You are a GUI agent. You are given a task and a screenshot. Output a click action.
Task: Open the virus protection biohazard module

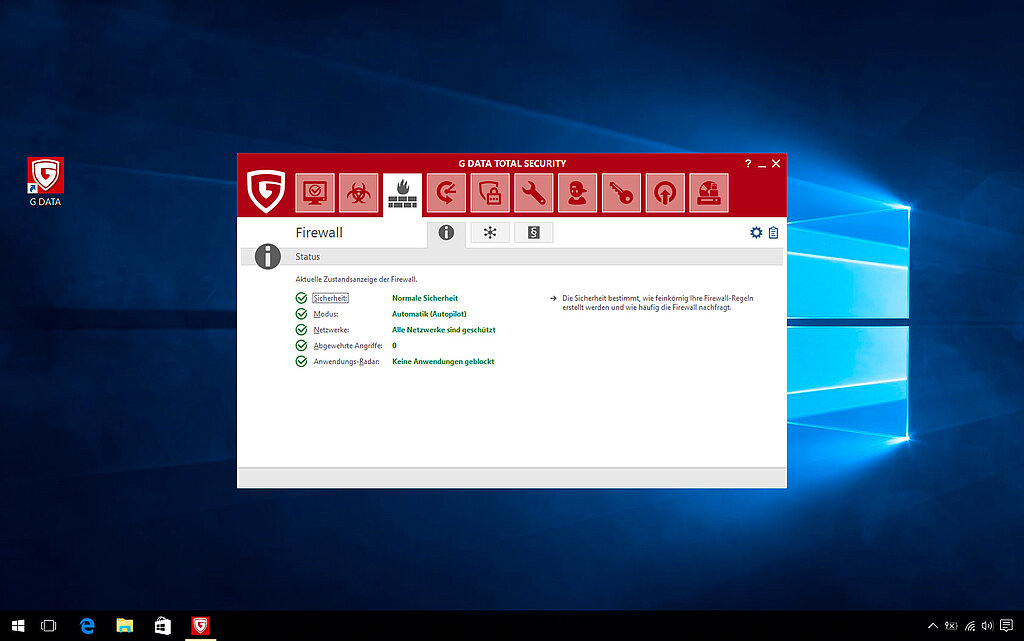(x=358, y=193)
